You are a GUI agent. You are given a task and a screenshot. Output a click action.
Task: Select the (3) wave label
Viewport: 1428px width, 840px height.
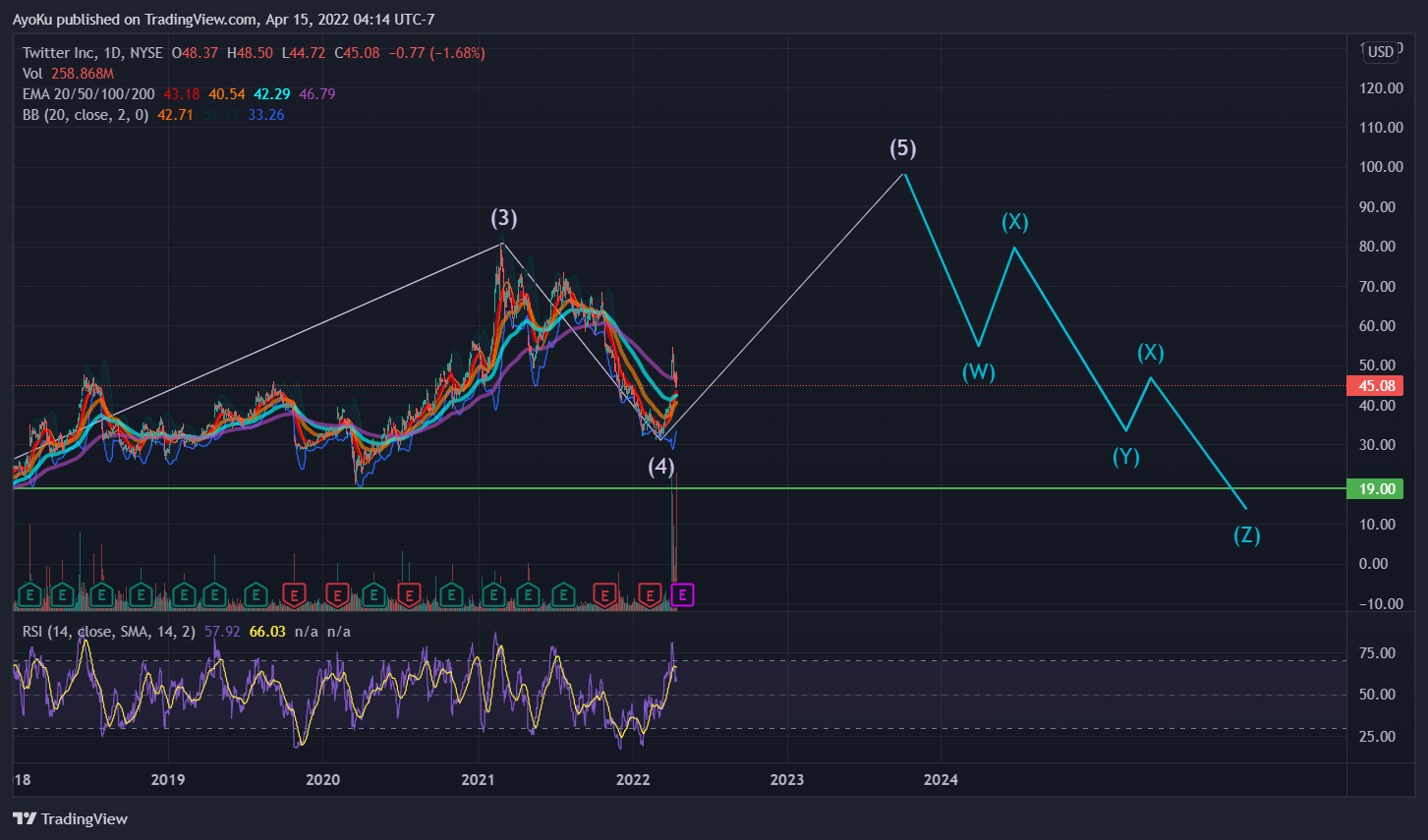(504, 218)
